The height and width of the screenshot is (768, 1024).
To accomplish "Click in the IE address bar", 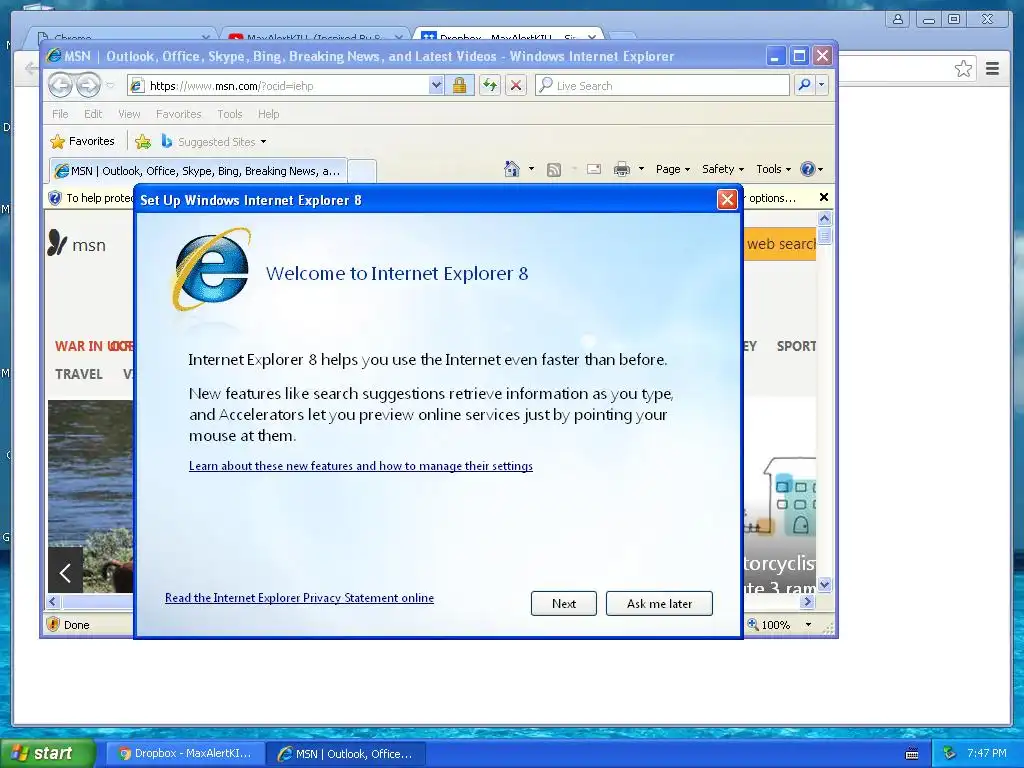I will point(280,86).
